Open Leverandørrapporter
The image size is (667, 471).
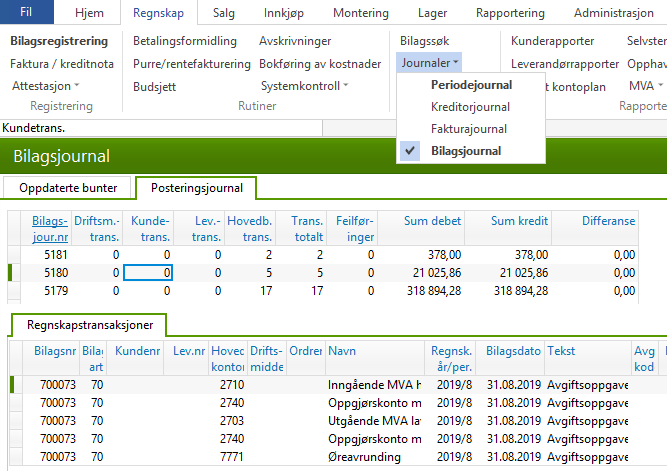tap(564, 64)
